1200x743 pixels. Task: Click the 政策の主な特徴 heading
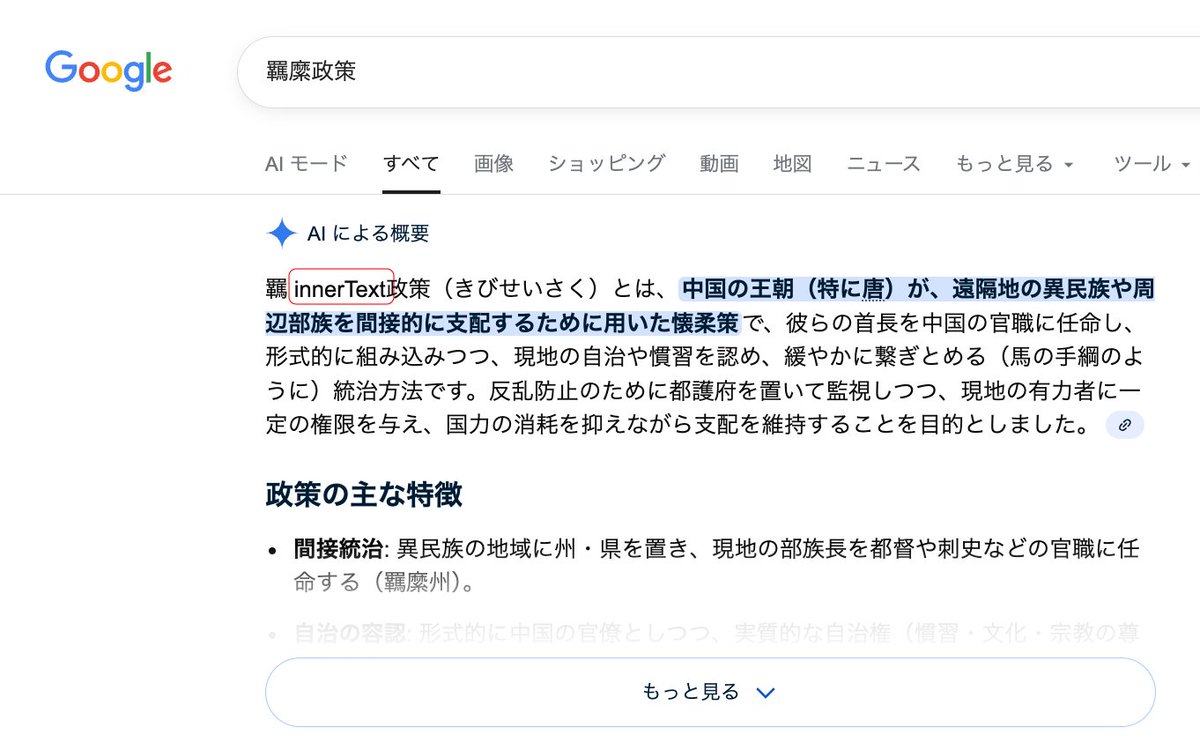tap(363, 494)
